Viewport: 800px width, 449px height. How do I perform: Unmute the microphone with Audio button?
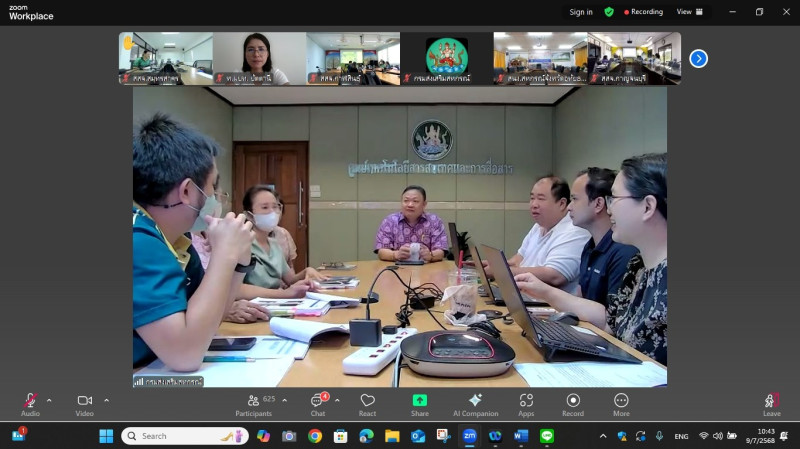[x=30, y=403]
